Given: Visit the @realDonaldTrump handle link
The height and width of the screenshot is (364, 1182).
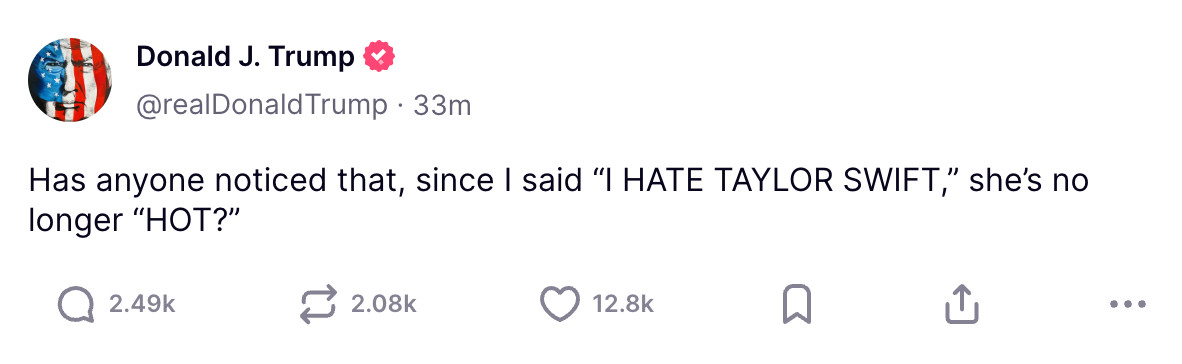Looking at the screenshot, I should coord(261,106).
